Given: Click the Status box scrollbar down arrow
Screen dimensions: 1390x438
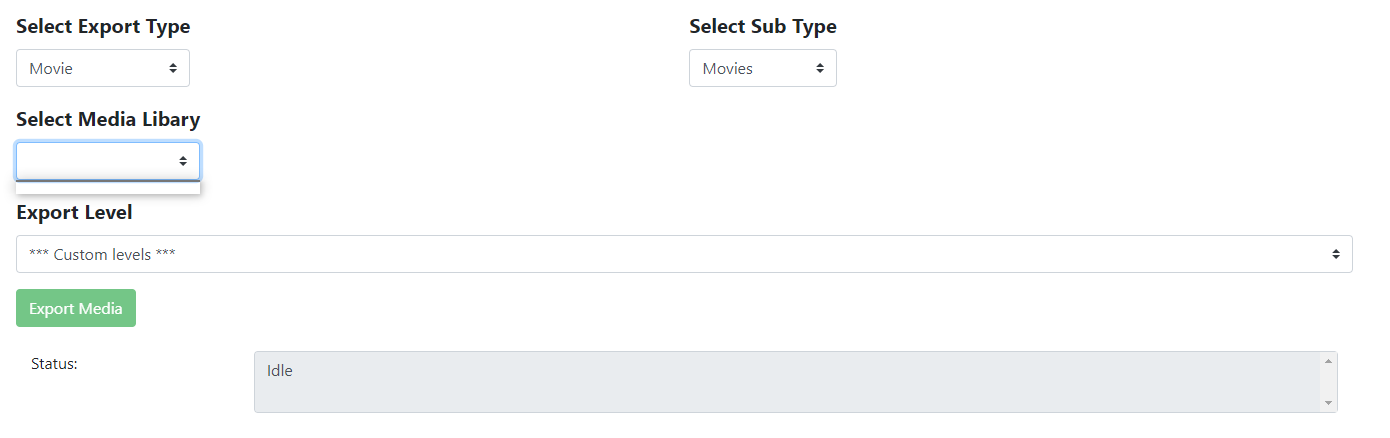Looking at the screenshot, I should [x=1328, y=402].
